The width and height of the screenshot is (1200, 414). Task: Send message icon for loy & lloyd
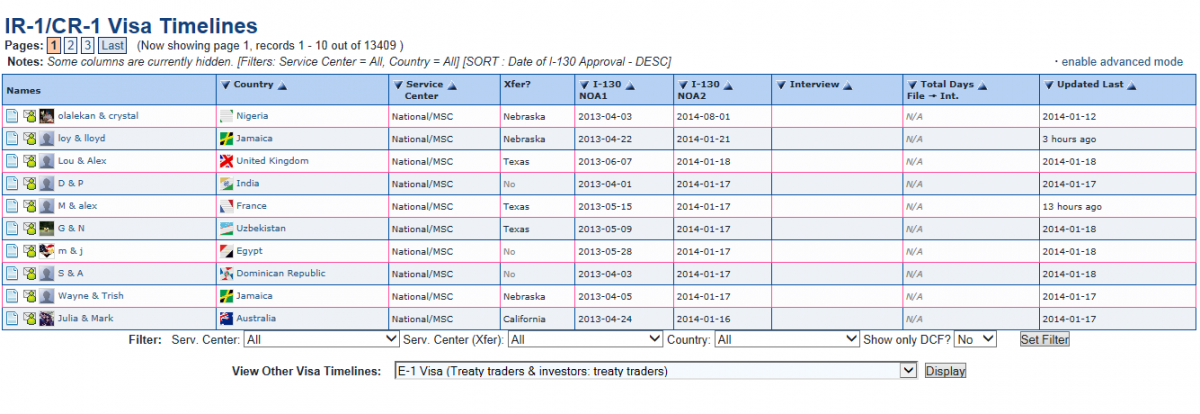click(x=30, y=139)
